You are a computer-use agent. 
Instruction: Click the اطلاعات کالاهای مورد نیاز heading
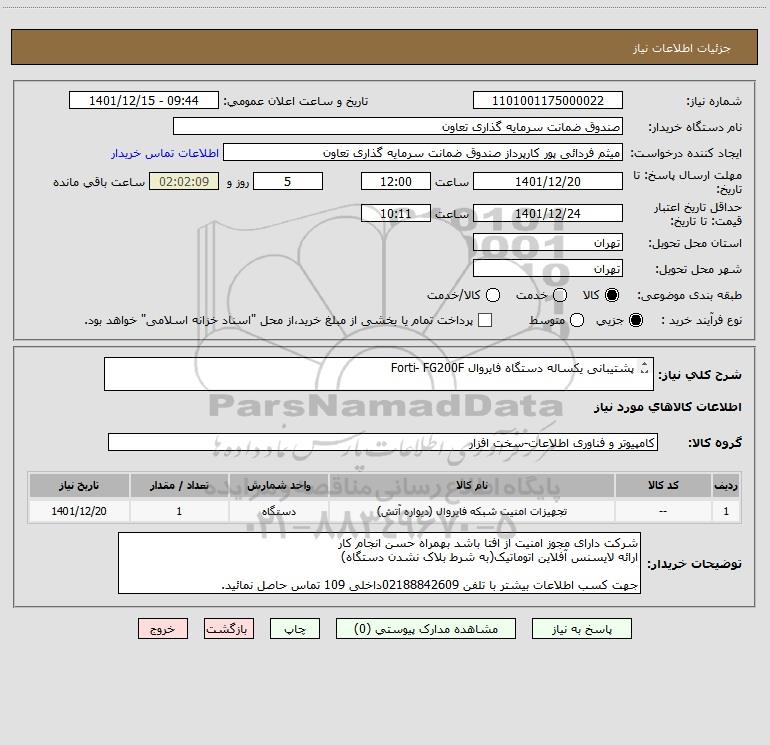coord(668,407)
